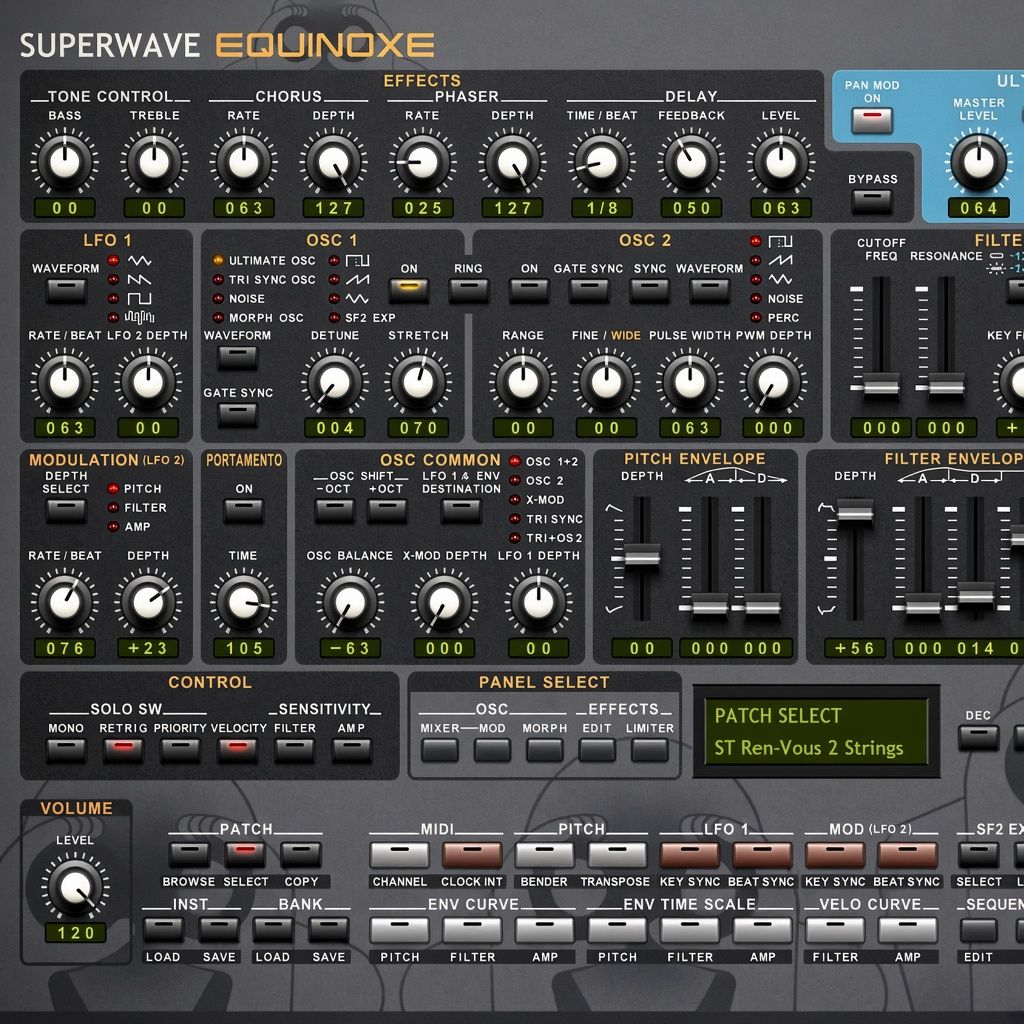1024x1024 pixels.
Task: Open the Limiter panel
Action: [x=649, y=750]
